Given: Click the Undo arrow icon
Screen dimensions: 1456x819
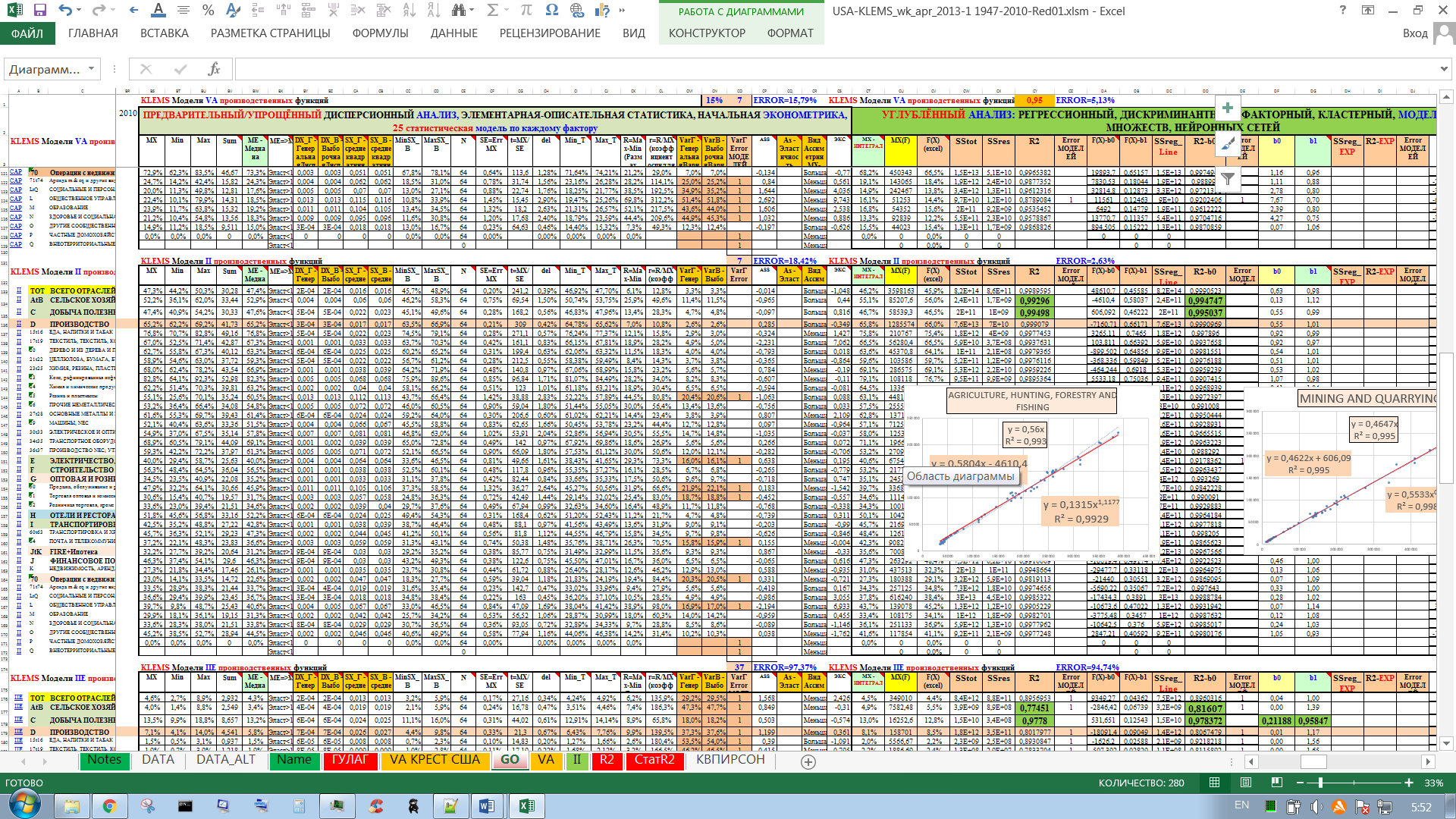Looking at the screenshot, I should pos(65,11).
